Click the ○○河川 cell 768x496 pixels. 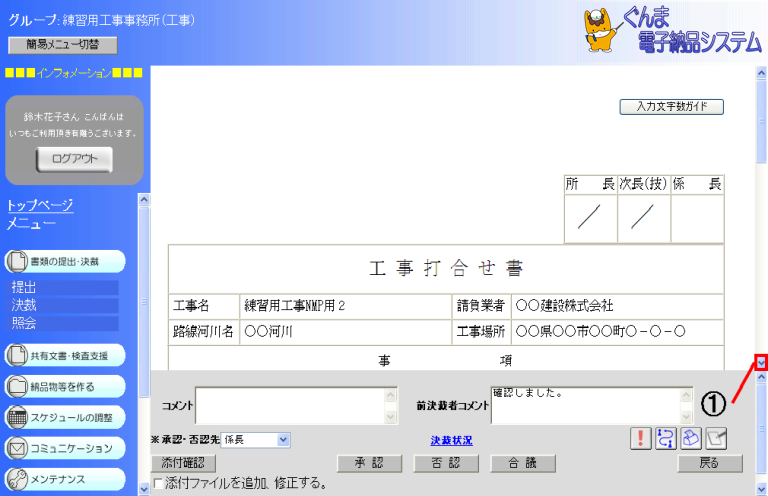click(x=345, y=332)
